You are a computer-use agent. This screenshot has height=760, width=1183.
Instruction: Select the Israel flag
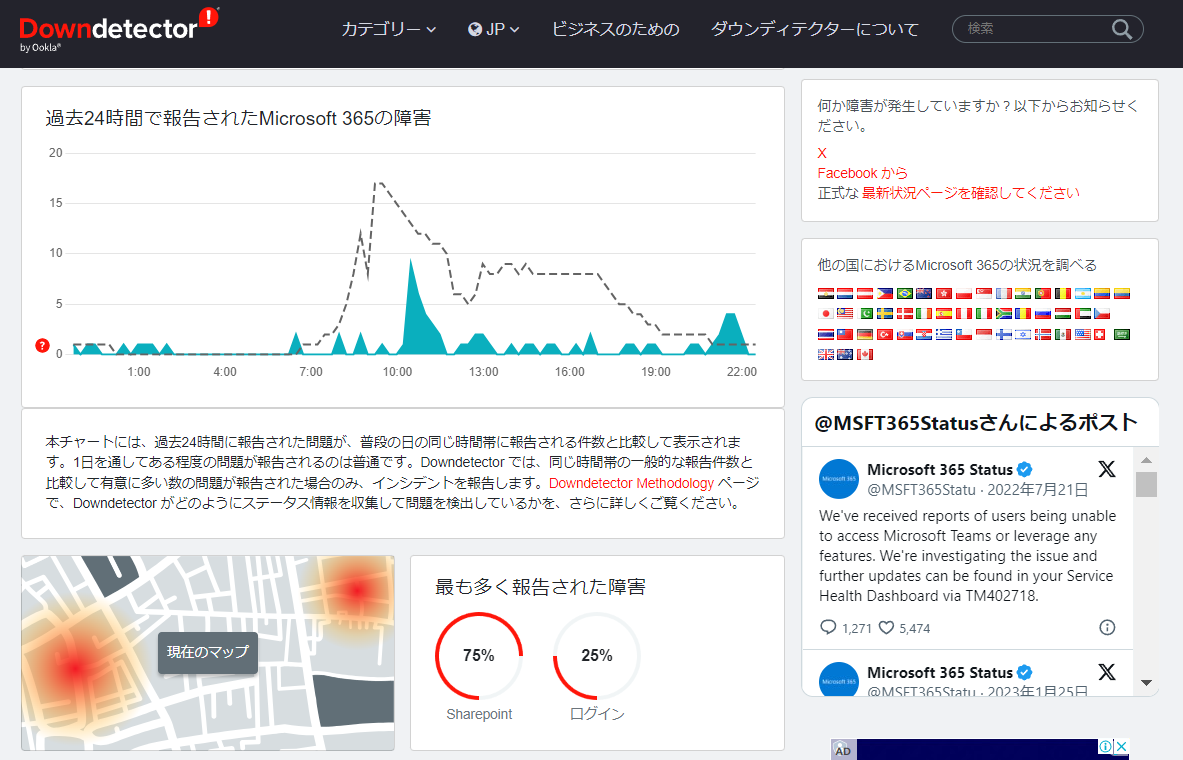click(x=1023, y=334)
